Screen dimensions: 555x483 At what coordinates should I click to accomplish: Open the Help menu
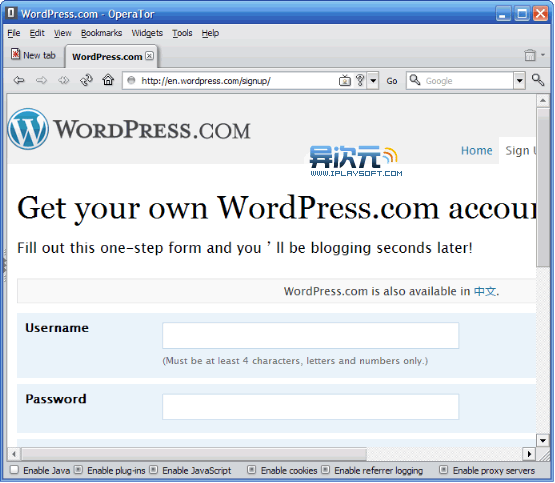tap(210, 33)
